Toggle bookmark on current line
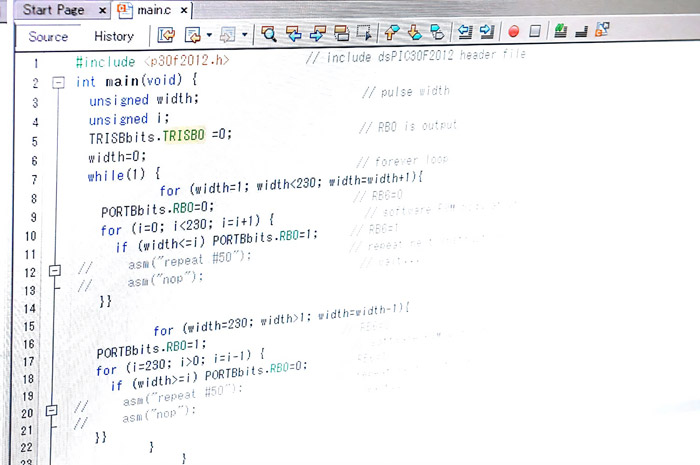This screenshot has height=465, width=700. [439, 33]
